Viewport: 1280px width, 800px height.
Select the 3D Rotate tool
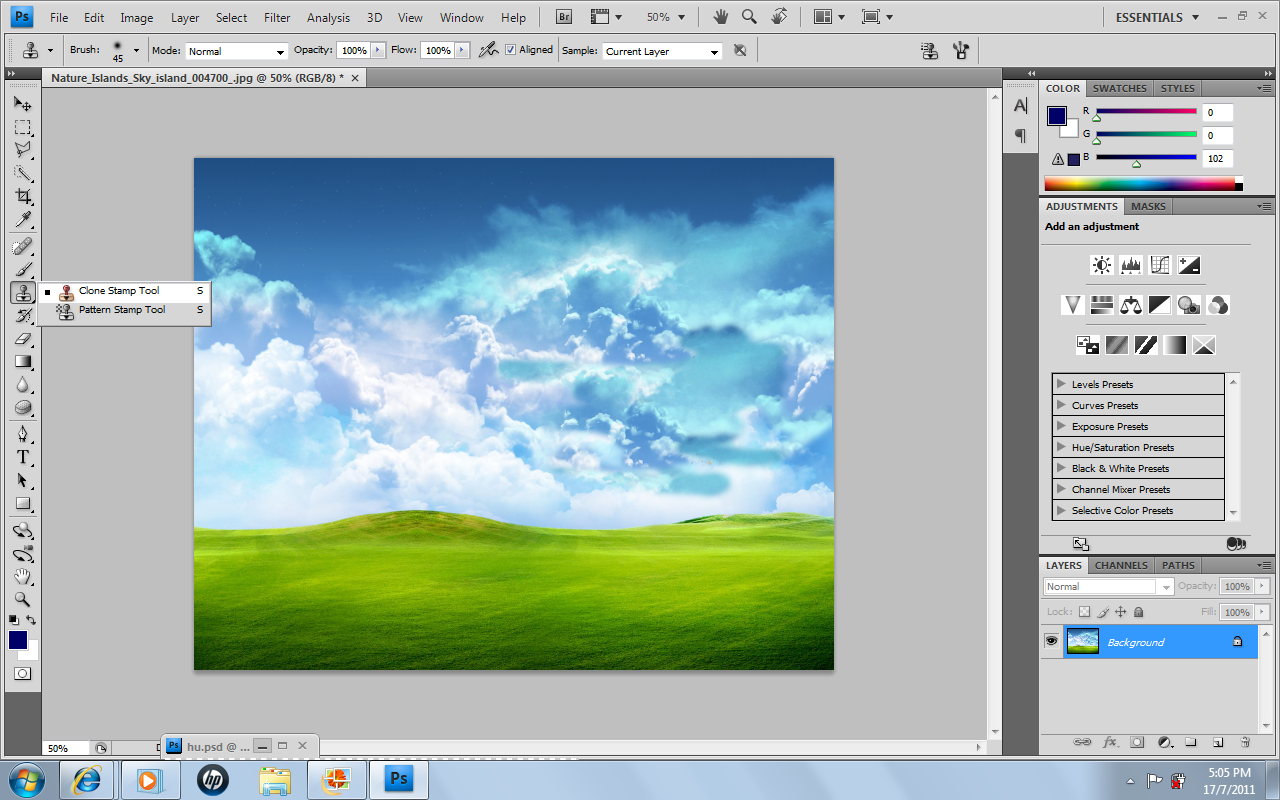point(22,530)
